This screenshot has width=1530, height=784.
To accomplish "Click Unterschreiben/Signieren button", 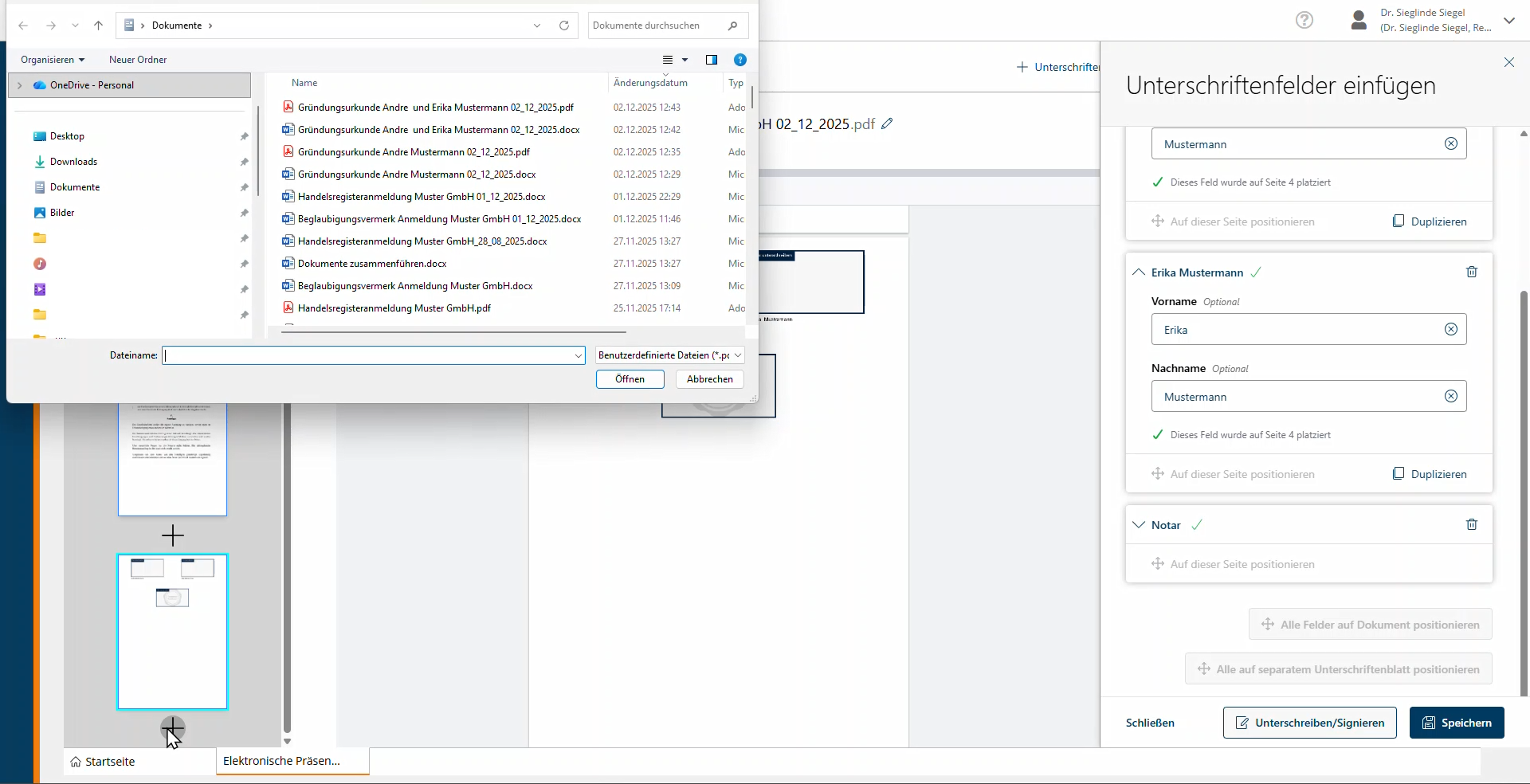I will [1309, 723].
